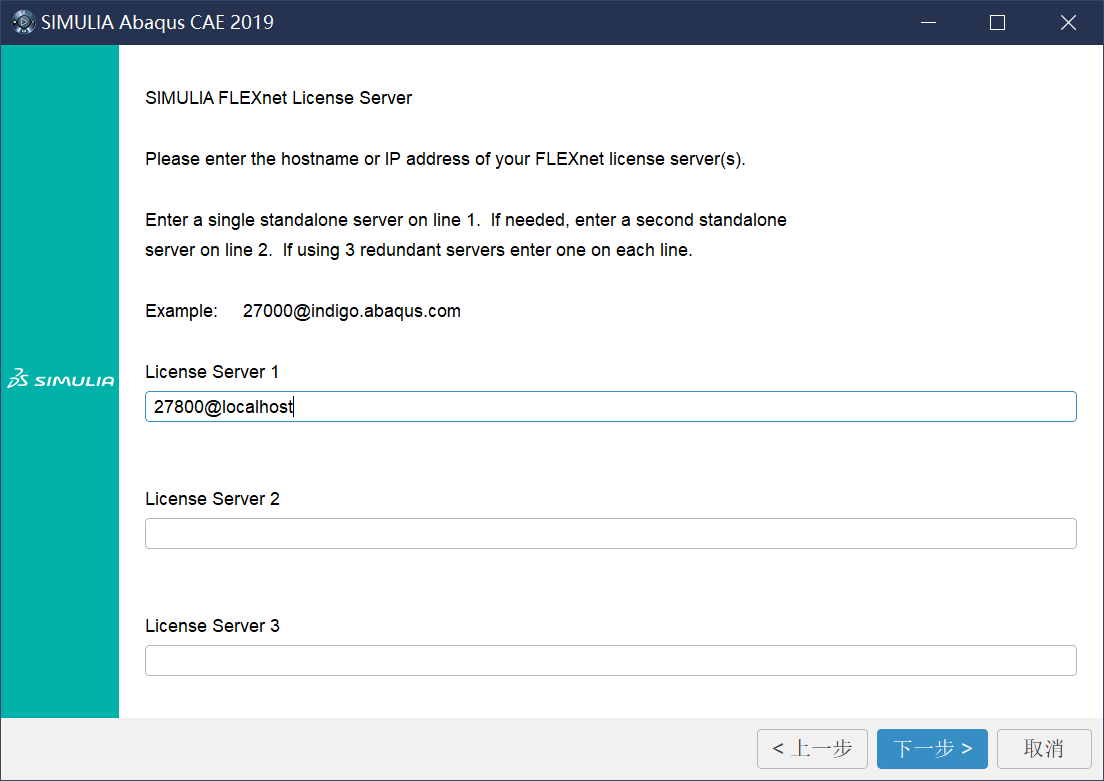Focus the License Server 1 input field
This screenshot has height=781, width=1104.
(610, 406)
